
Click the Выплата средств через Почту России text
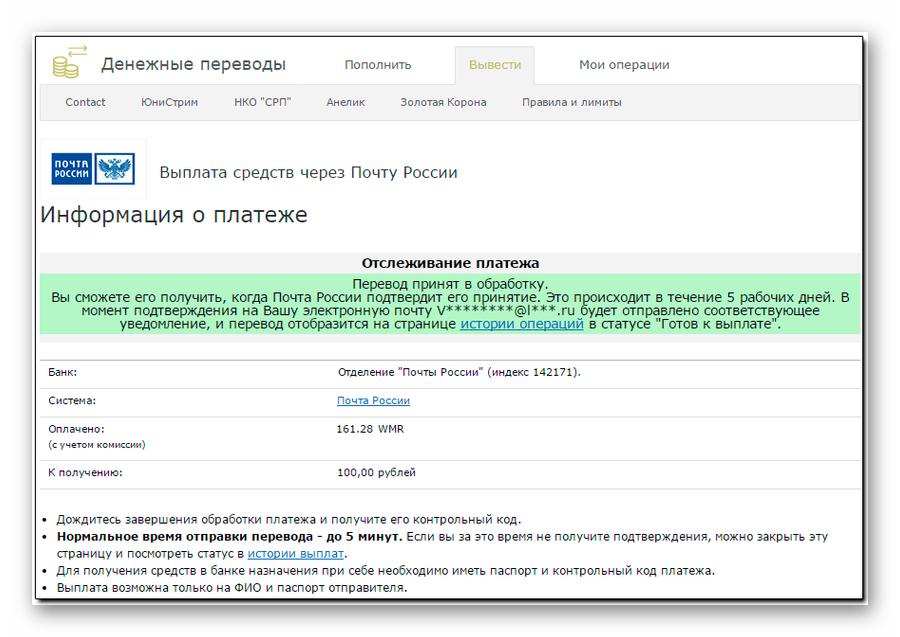pos(308,173)
